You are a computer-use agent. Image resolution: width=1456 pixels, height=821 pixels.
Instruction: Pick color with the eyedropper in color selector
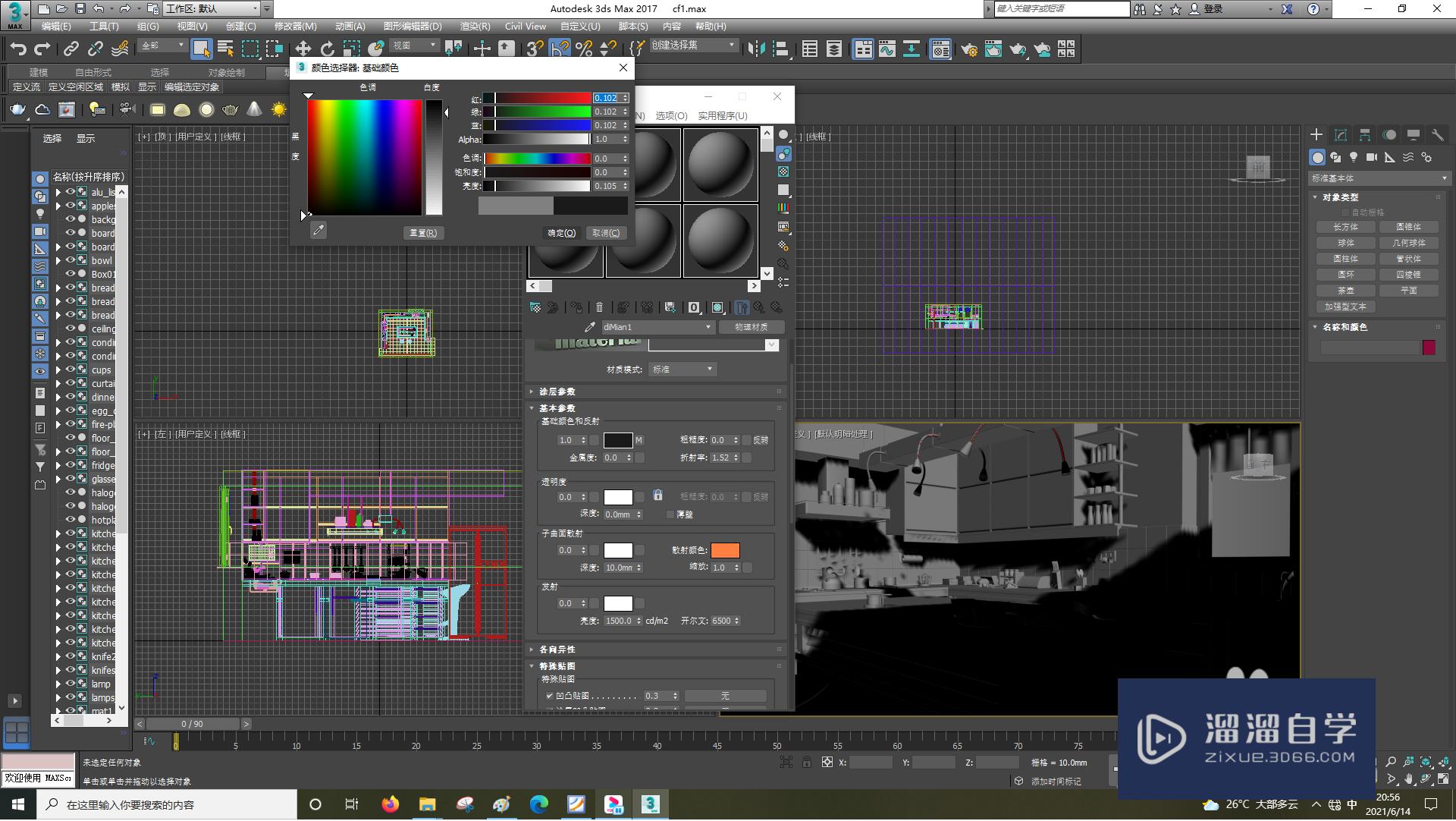tap(318, 230)
